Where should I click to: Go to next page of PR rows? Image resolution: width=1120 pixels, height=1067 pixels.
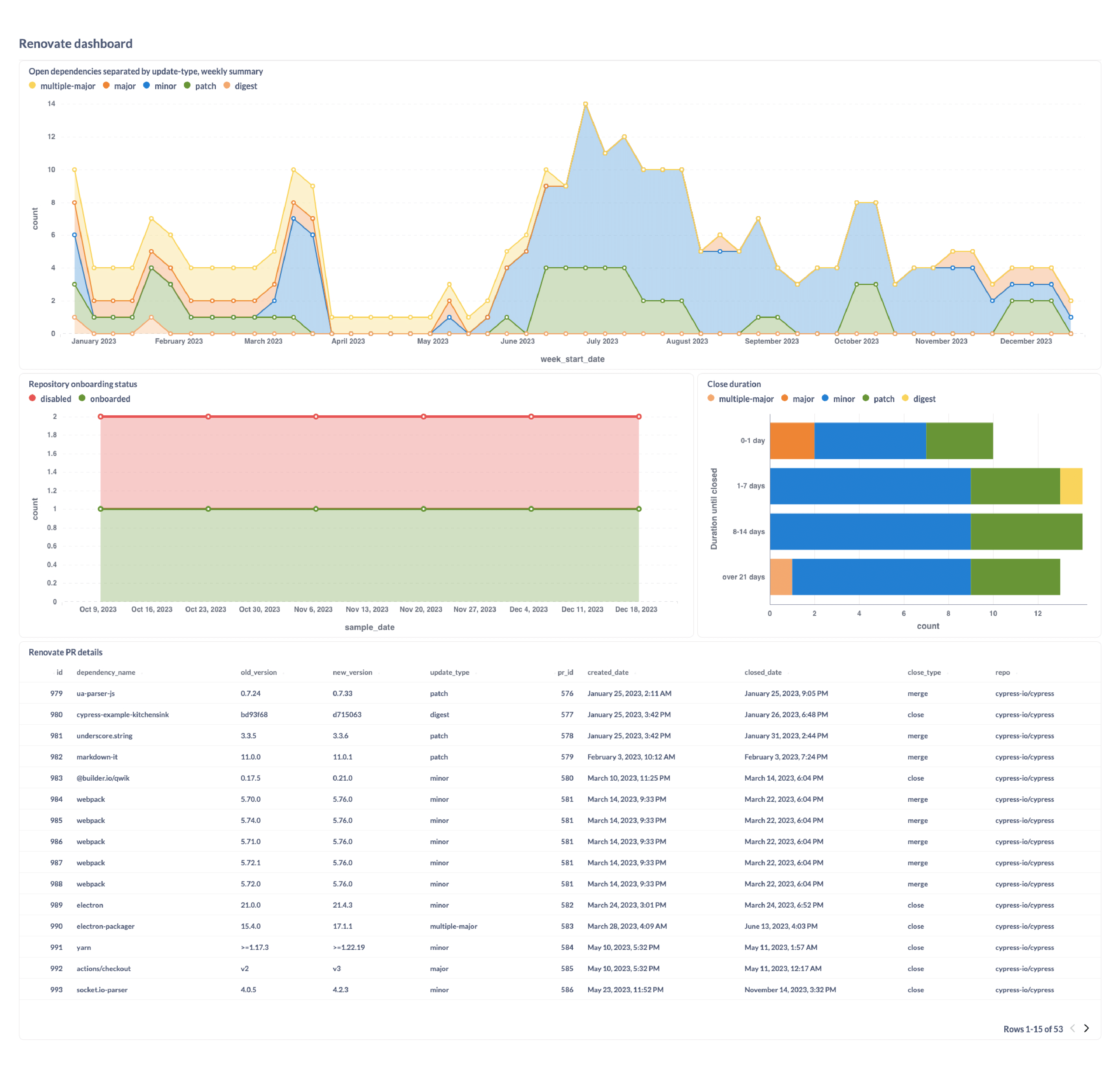click(x=1086, y=1028)
